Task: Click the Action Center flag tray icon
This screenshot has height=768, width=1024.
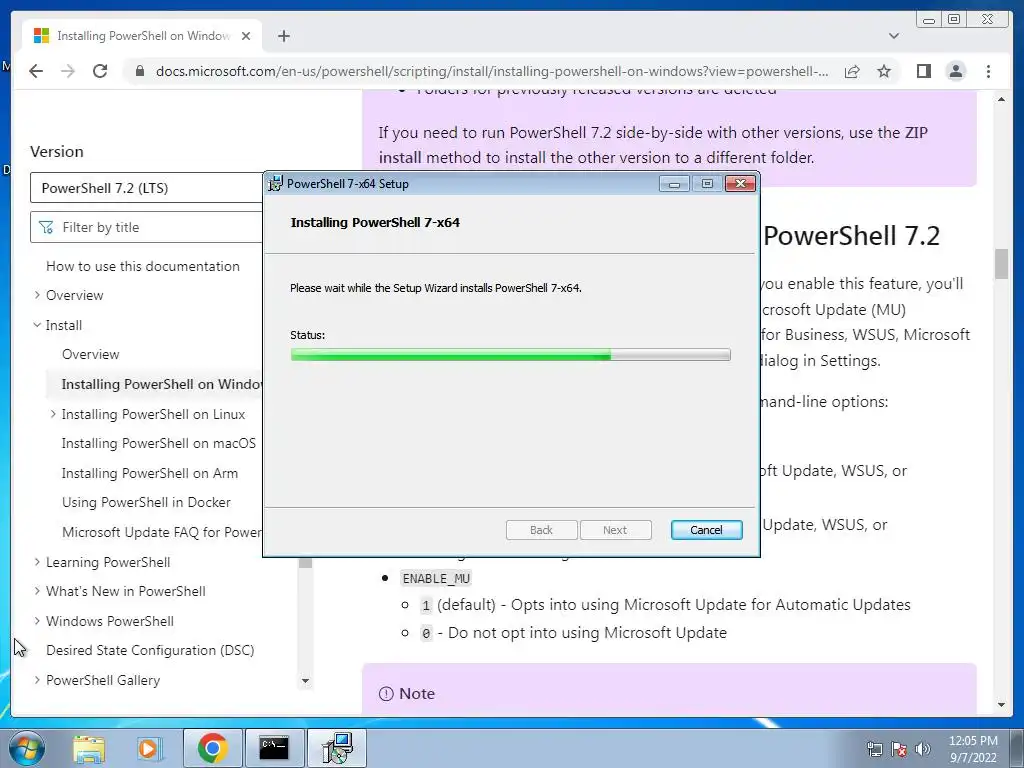Action: pos(899,749)
